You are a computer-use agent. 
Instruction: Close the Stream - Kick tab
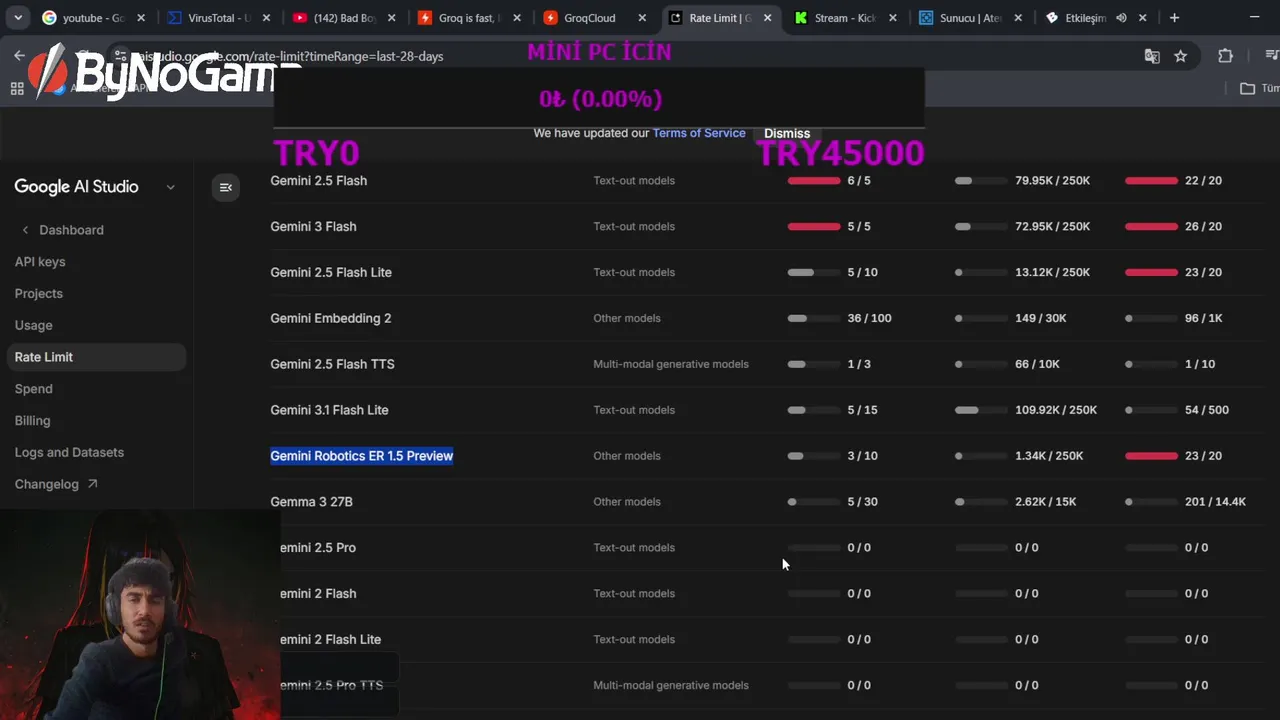[x=893, y=18]
